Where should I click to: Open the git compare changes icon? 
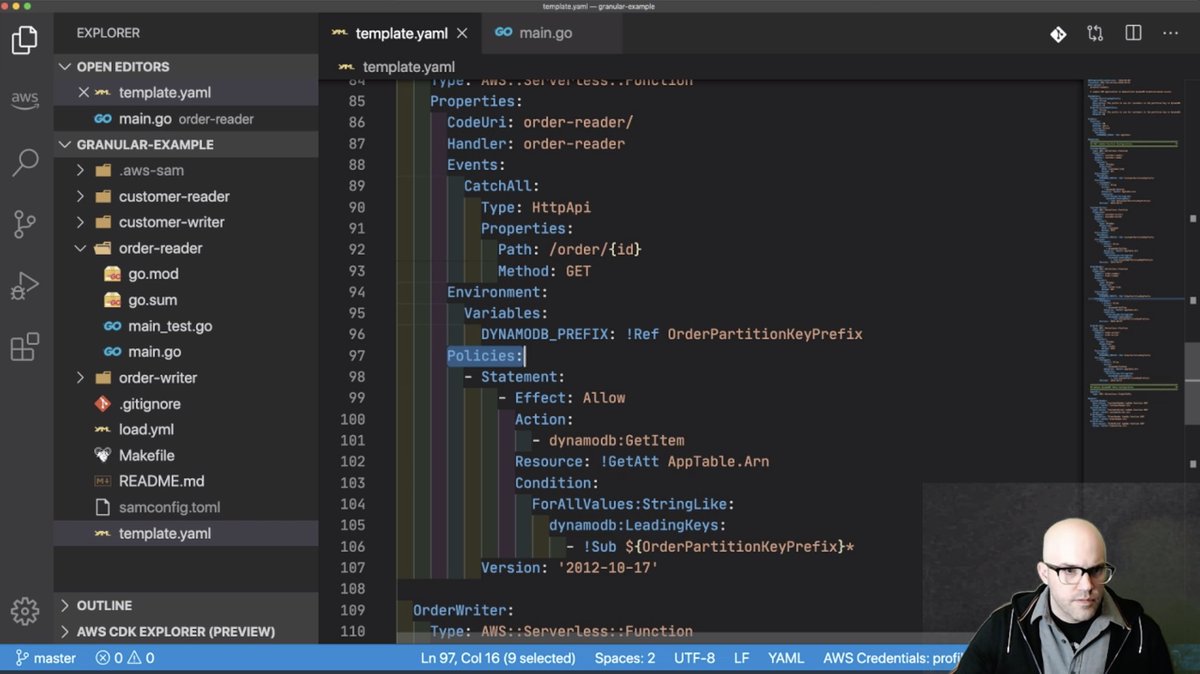click(x=1095, y=33)
